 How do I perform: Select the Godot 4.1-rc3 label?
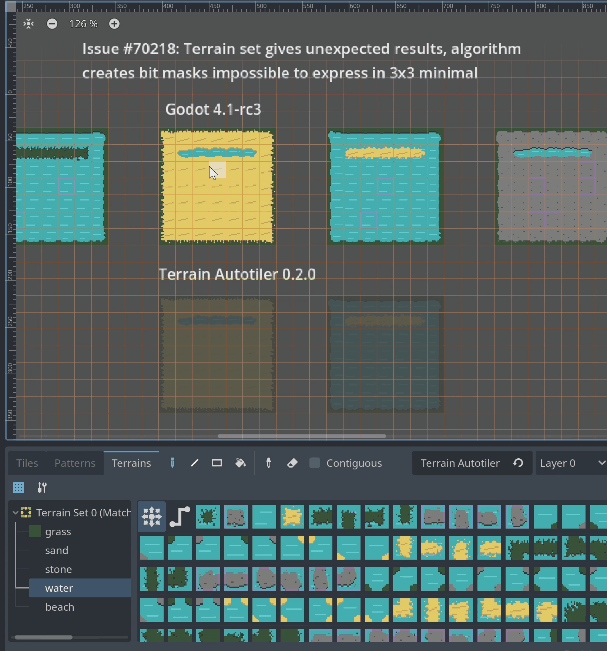[x=213, y=110]
